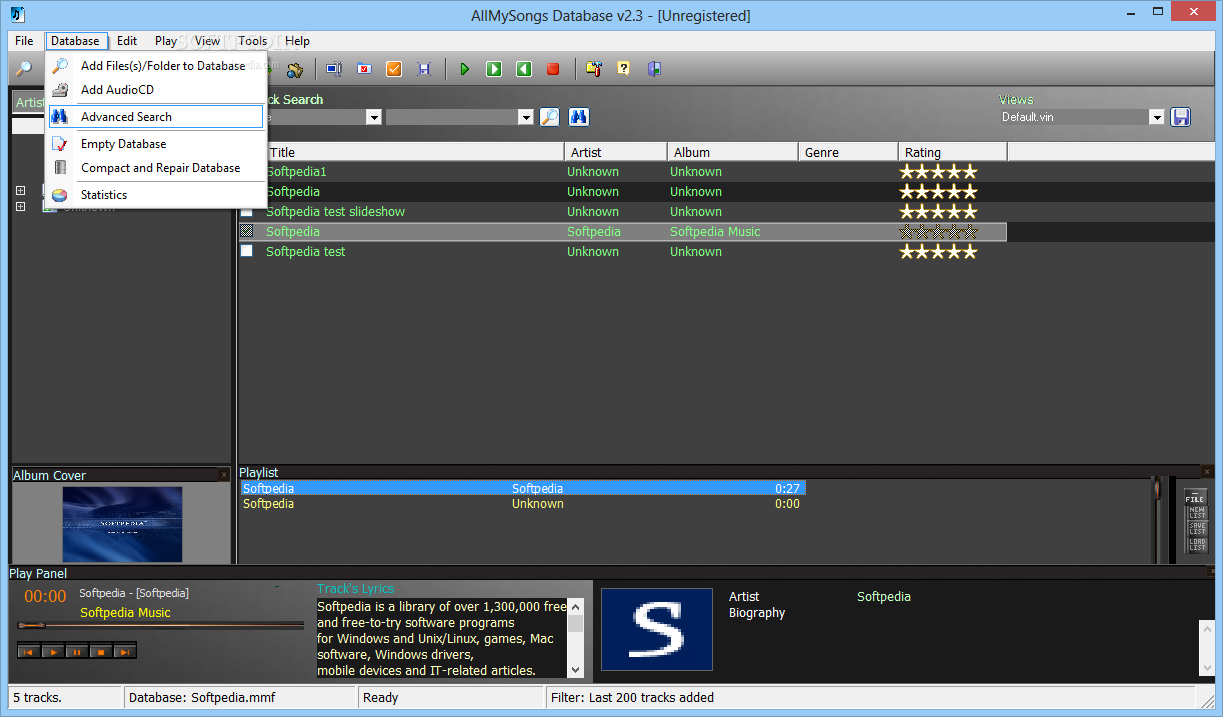The image size is (1223, 717).
Task: Open the Views dropdown Default.vin
Action: [1157, 117]
